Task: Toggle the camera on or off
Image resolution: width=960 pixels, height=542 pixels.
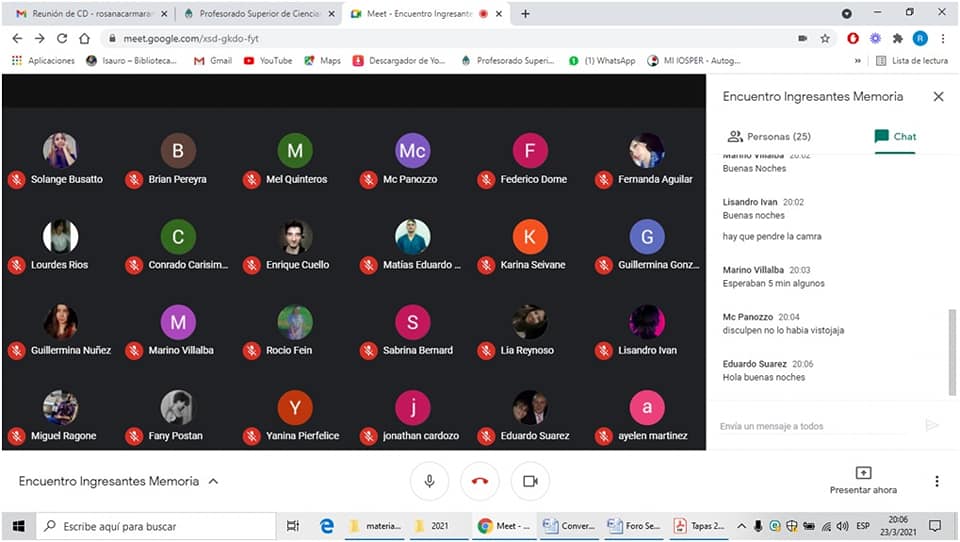Action: click(x=530, y=481)
